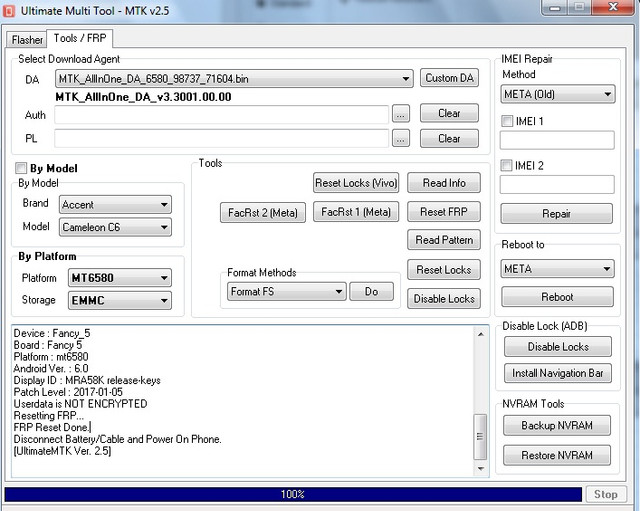Click the log scrollbar down arrow
Image resolution: width=640 pixels, height=511 pixels.
tap(481, 469)
